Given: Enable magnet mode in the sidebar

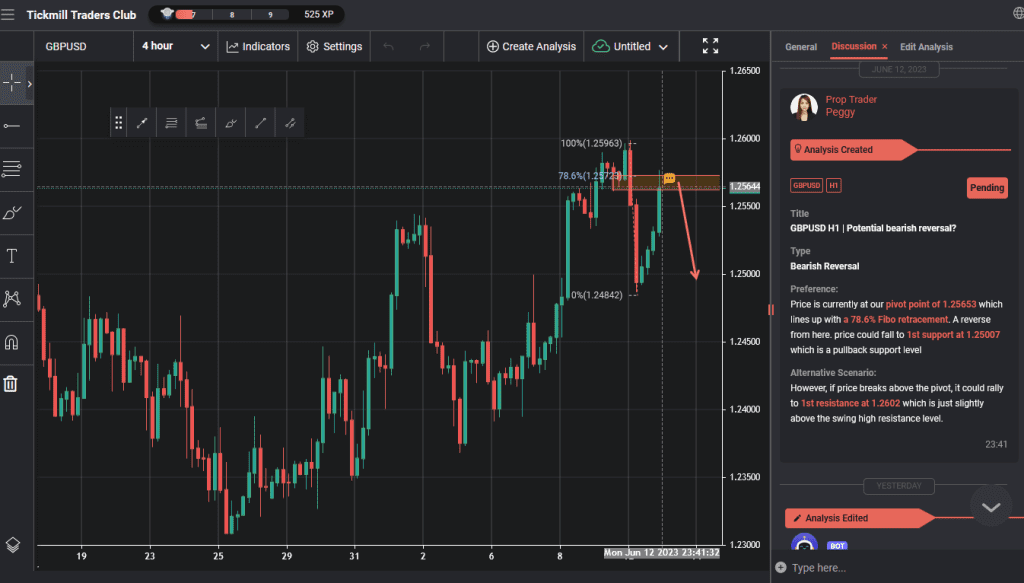Looking at the screenshot, I should [x=14, y=341].
